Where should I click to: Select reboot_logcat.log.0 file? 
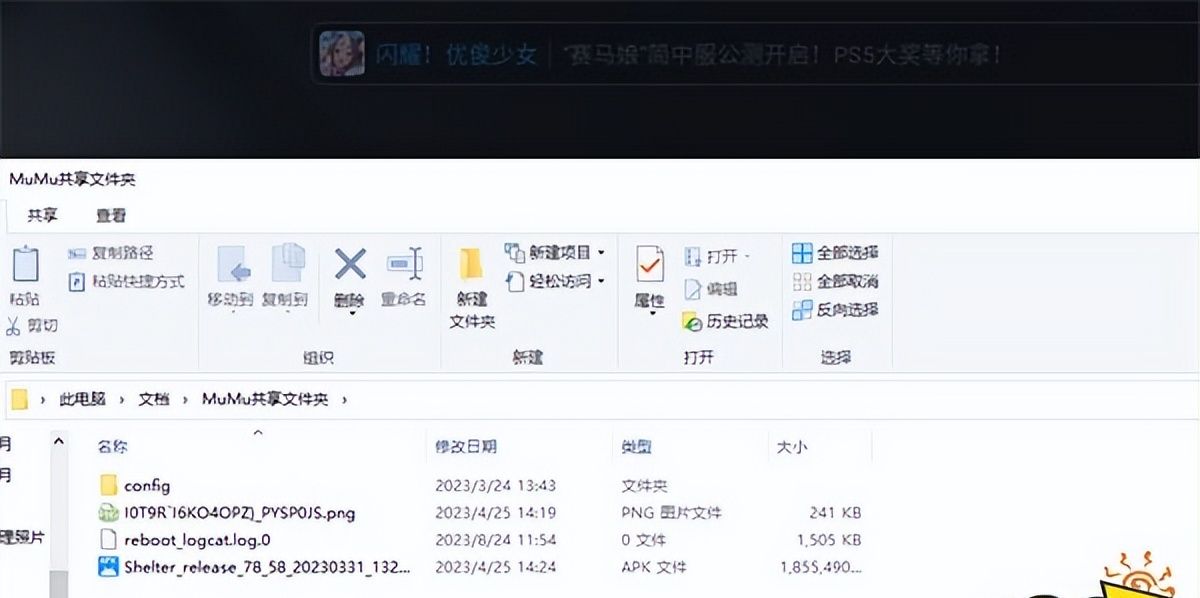(x=197, y=540)
